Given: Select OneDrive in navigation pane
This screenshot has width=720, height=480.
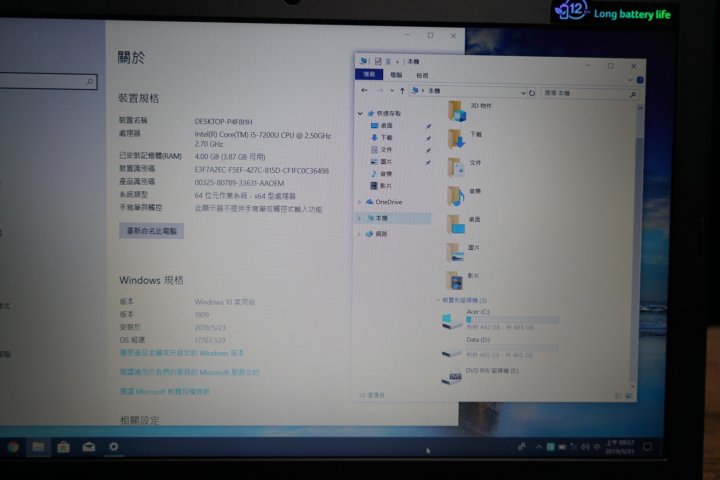Looking at the screenshot, I should click(388, 202).
